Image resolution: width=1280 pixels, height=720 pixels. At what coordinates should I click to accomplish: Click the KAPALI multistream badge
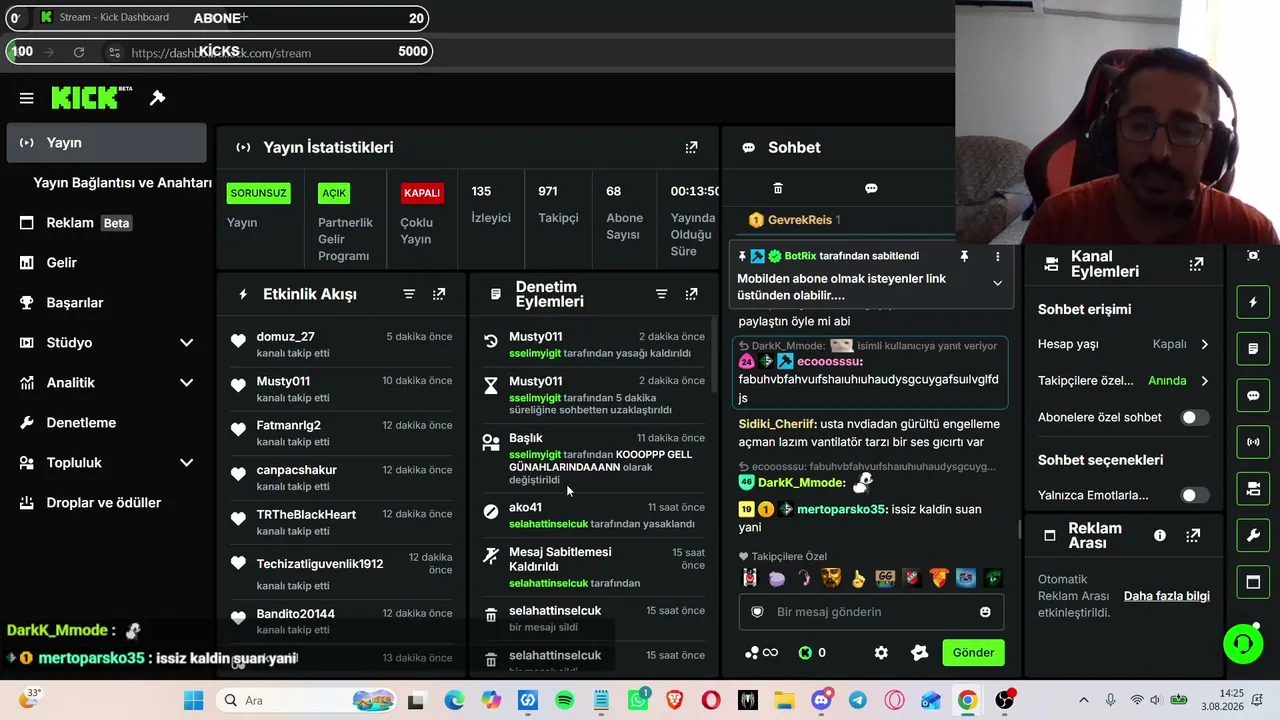(422, 193)
